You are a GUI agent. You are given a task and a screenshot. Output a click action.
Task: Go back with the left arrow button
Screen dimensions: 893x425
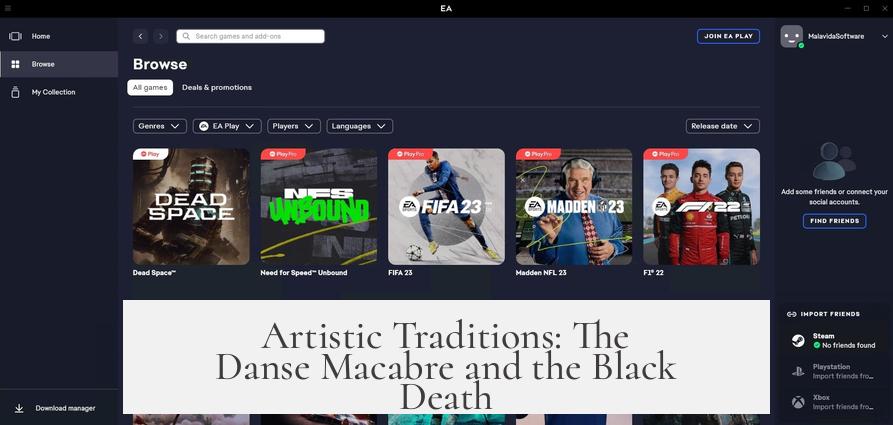coord(141,36)
